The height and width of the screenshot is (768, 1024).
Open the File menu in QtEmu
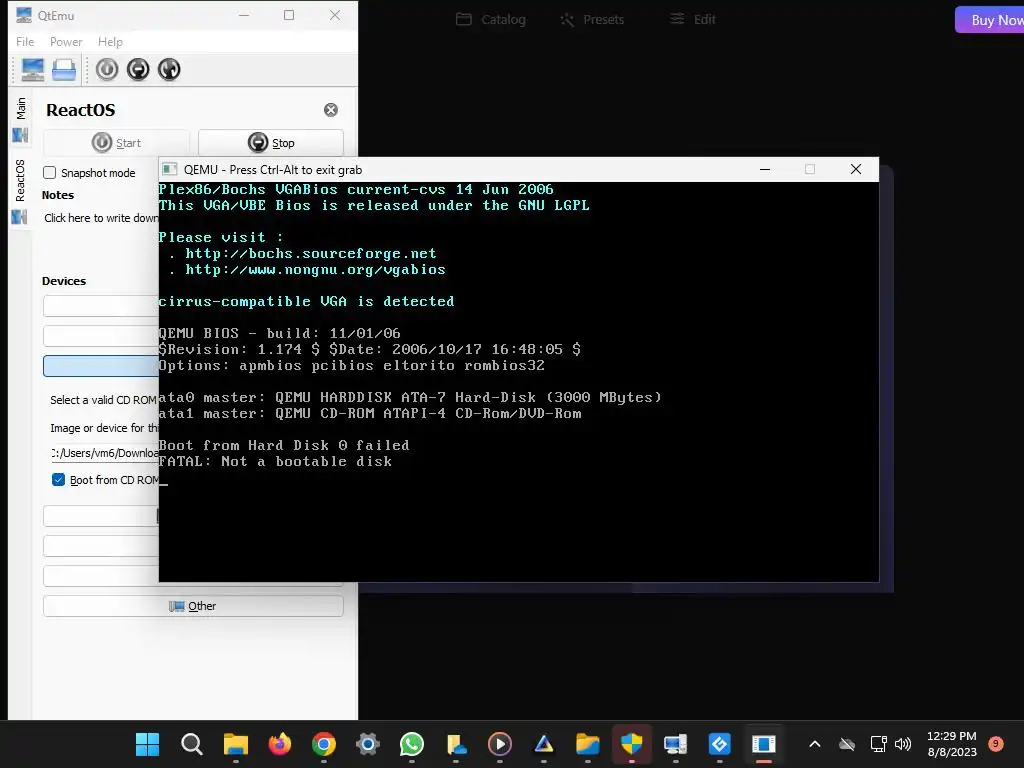click(x=25, y=42)
